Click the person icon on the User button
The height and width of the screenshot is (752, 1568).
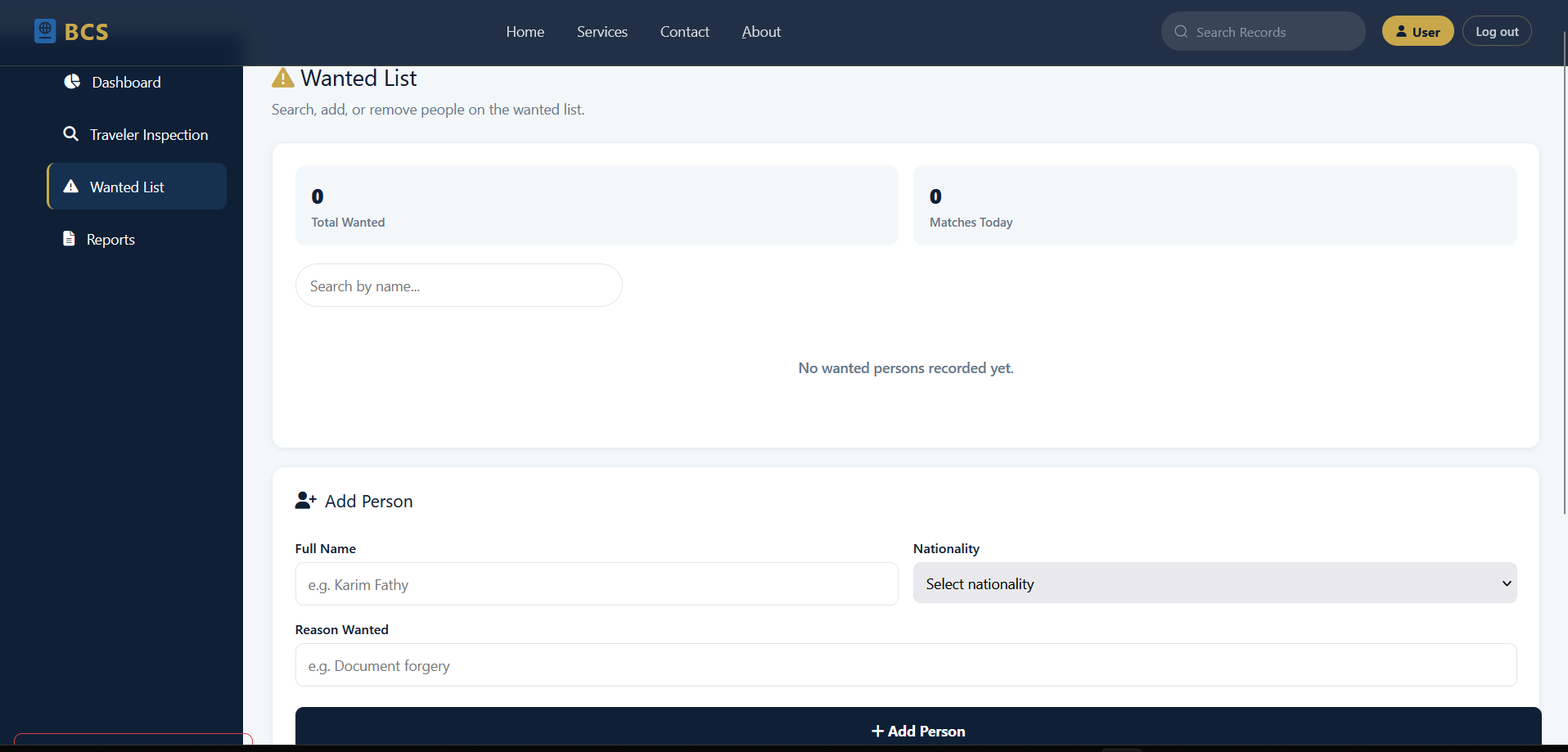click(1401, 31)
